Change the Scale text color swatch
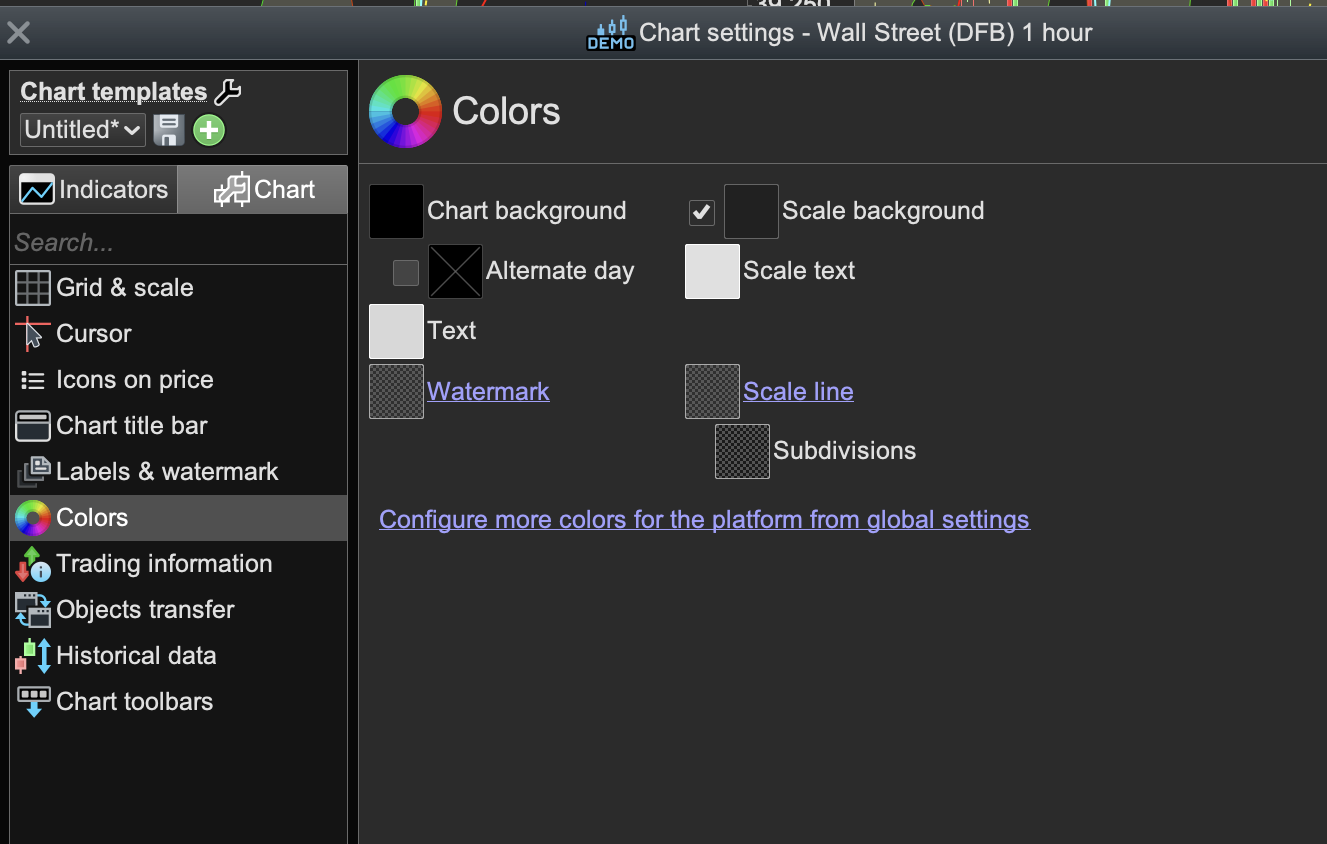The image size is (1327, 844). 712,271
